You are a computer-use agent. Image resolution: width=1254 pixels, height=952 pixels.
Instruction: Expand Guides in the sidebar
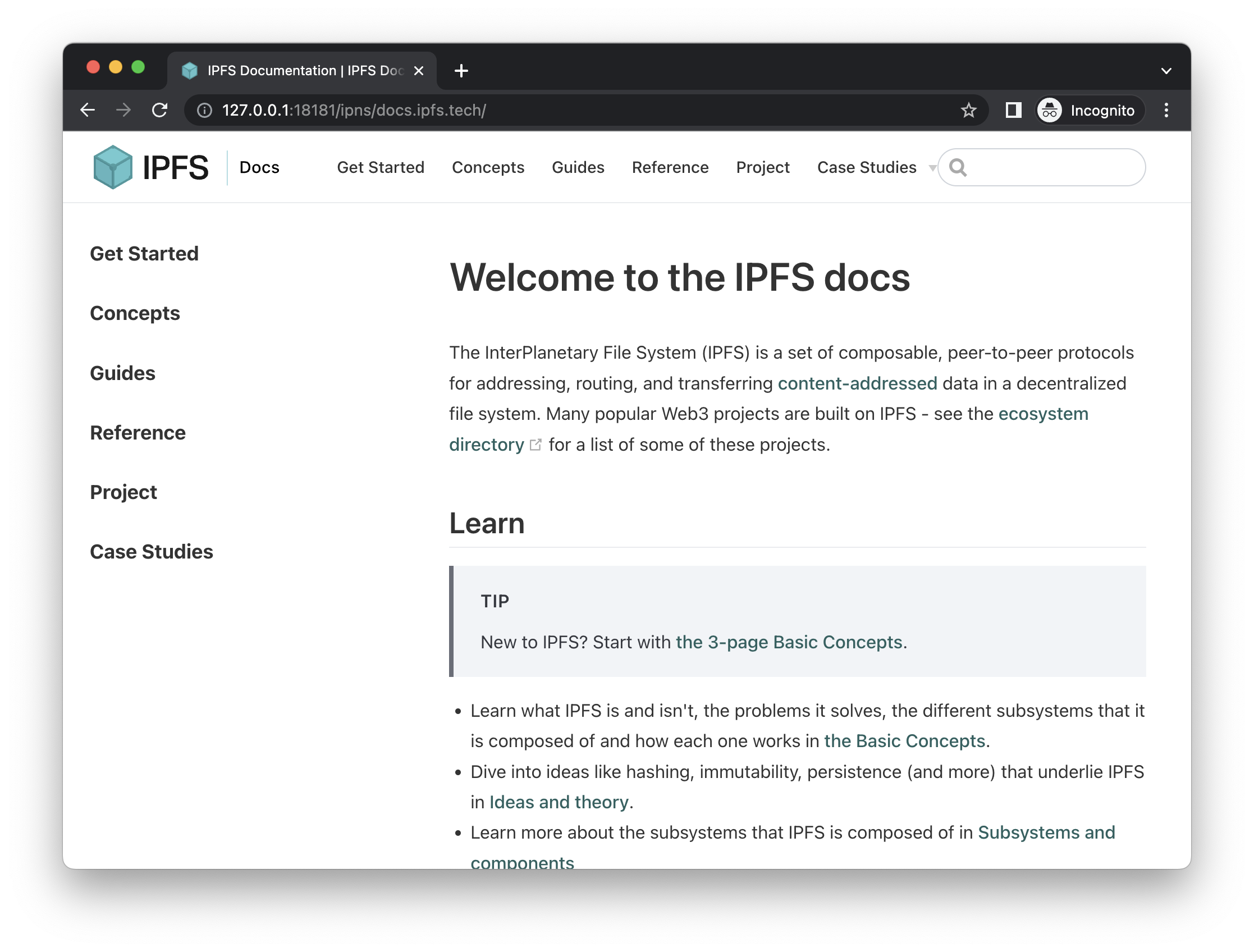click(122, 373)
